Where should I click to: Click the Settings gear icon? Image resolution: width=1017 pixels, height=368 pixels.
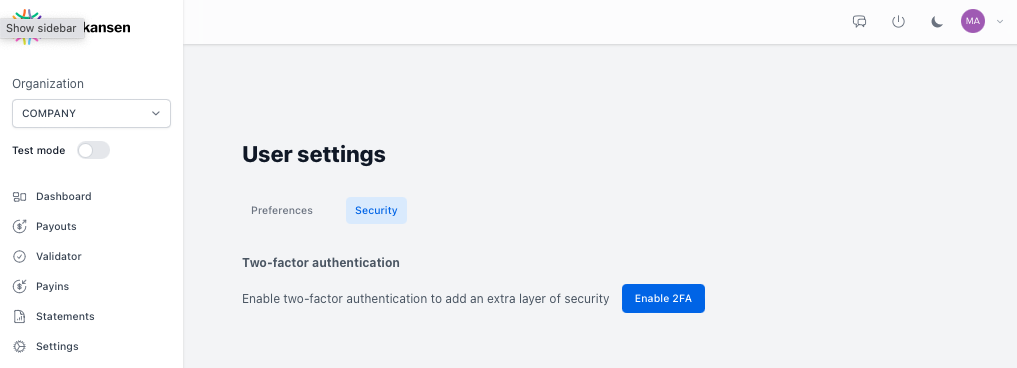click(19, 347)
